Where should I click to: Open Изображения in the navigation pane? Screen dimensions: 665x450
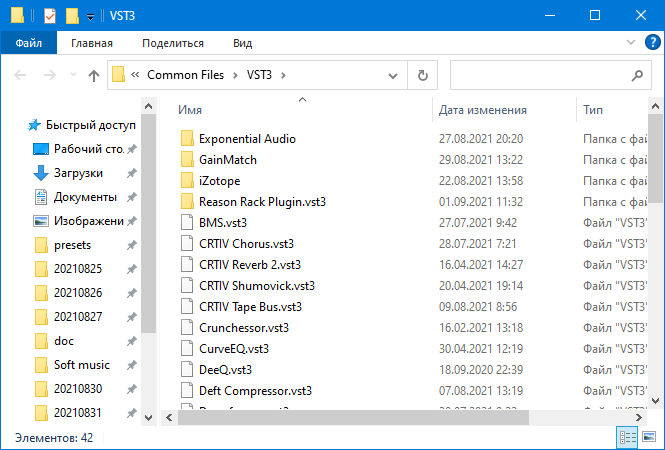pos(89,221)
